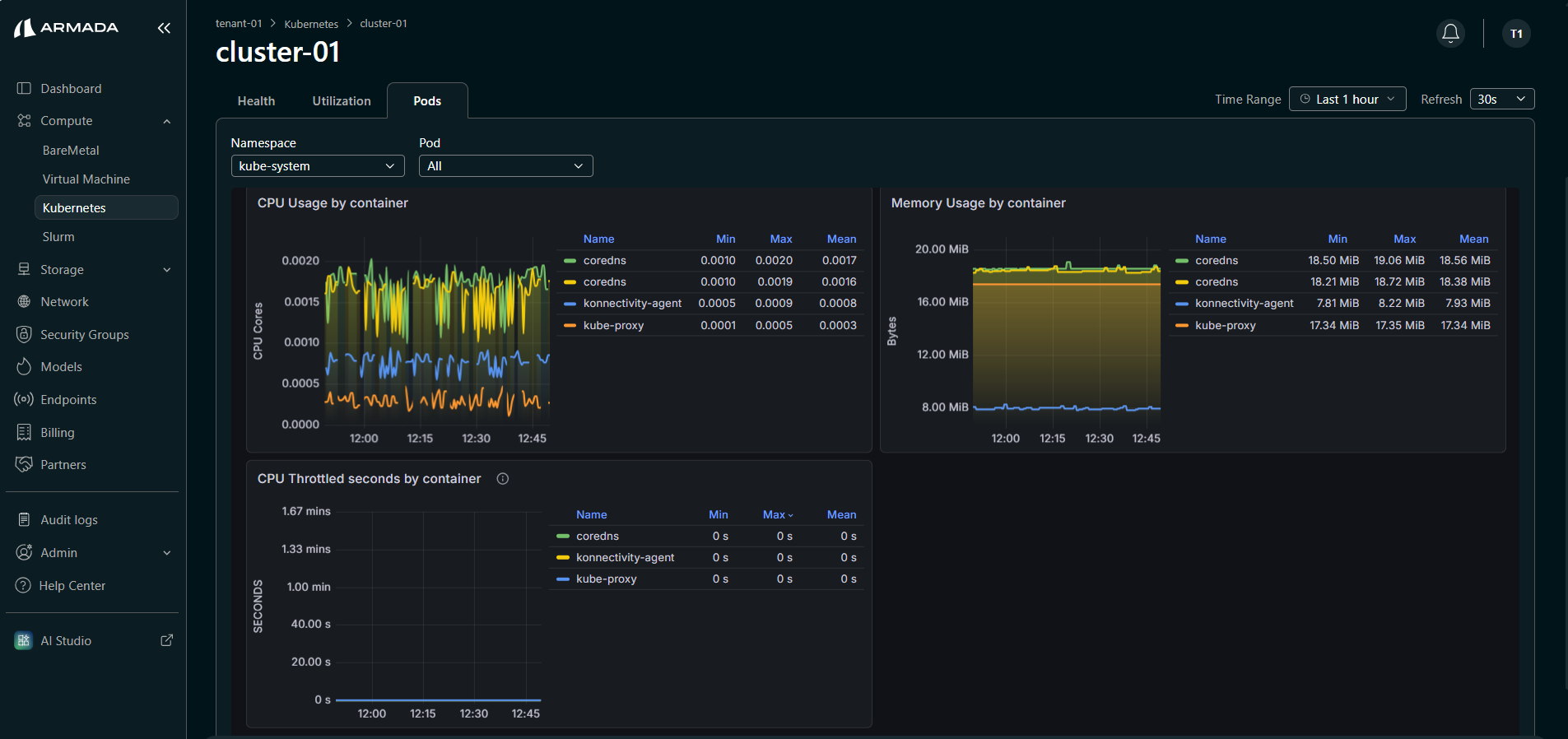The image size is (1568, 739).
Task: Sort Memory Usage table by Mean
Action: coord(1474,239)
